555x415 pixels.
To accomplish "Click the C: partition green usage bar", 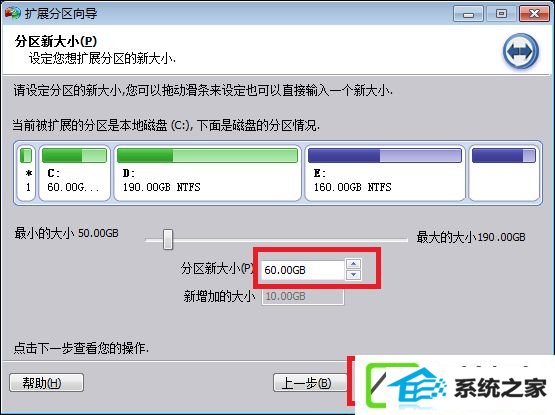I will tap(74, 155).
